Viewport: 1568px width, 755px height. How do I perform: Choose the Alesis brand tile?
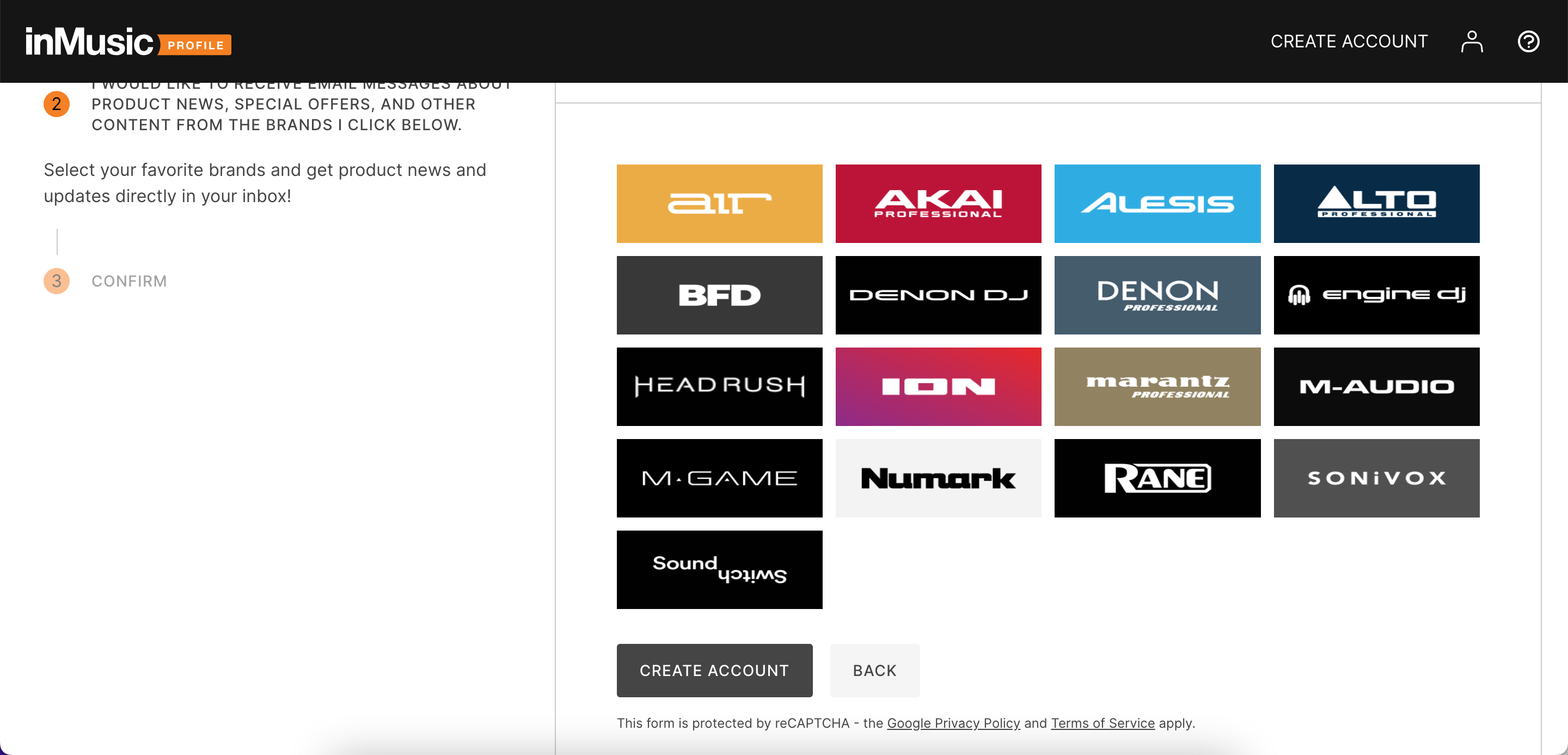click(x=1157, y=203)
